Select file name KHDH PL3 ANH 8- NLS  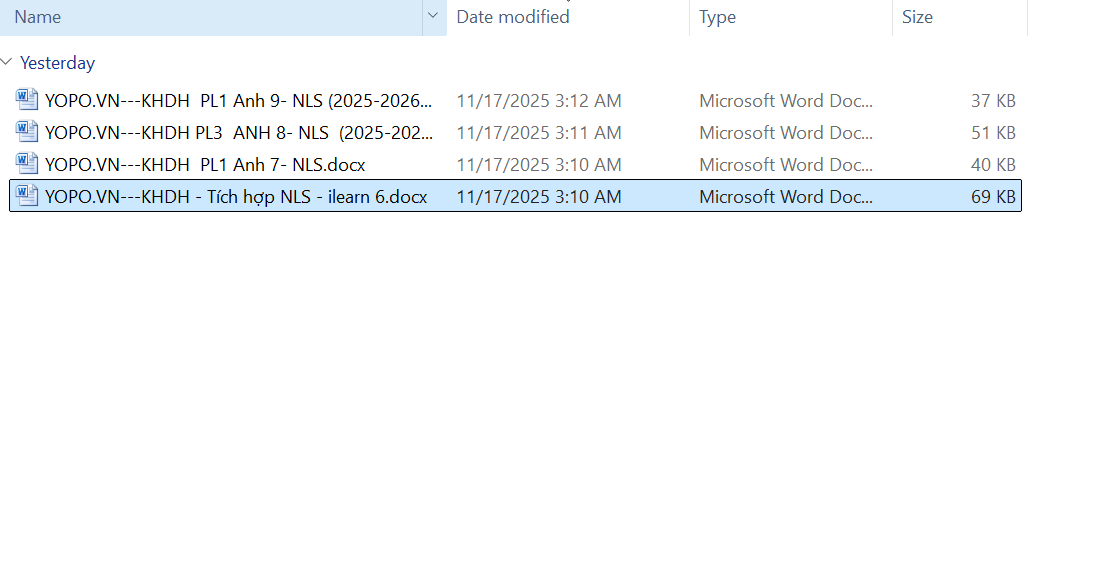click(x=240, y=133)
